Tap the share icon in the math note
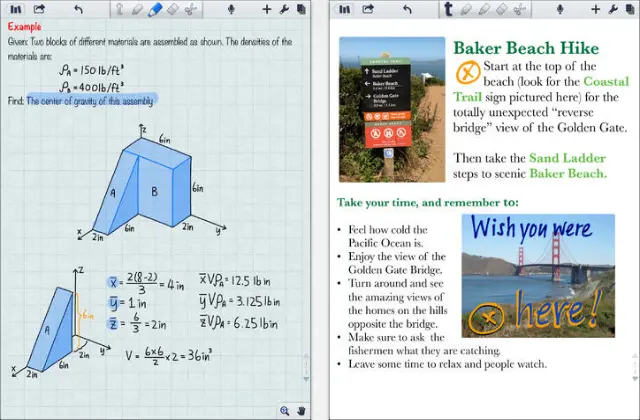Viewport: 640px width, 420px height. pos(39,9)
